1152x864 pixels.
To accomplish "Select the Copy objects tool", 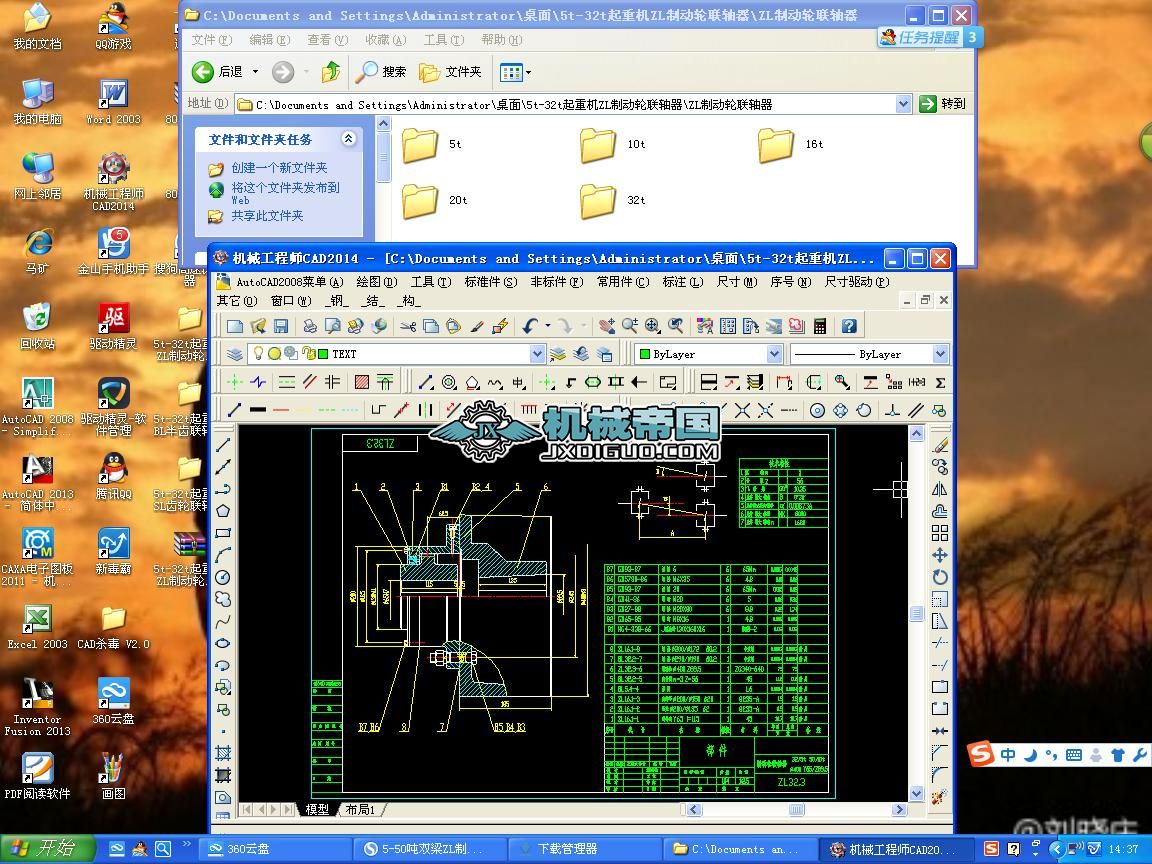I will [x=940, y=467].
